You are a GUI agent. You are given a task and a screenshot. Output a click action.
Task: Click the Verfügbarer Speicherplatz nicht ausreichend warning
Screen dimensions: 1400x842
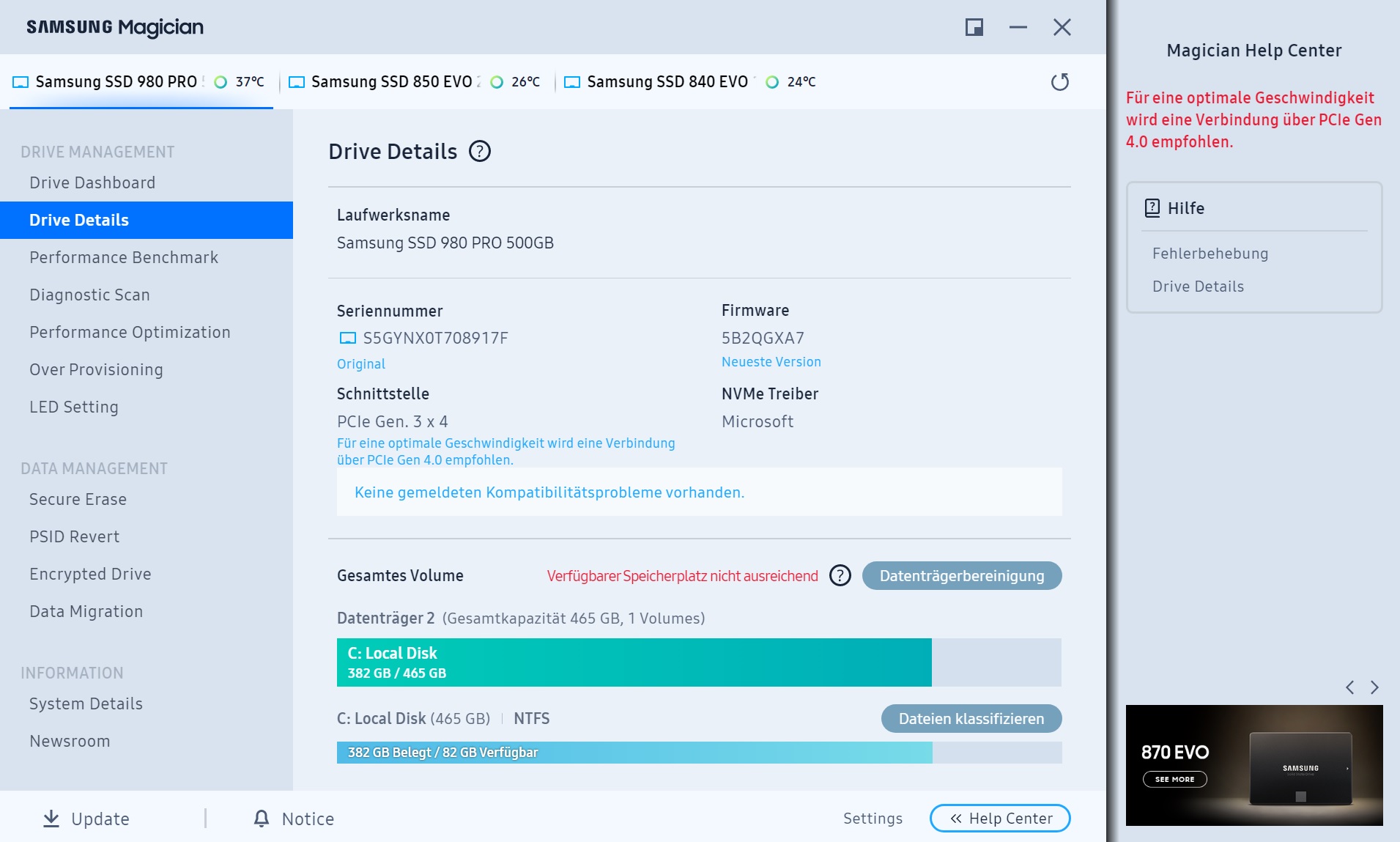[x=683, y=576]
